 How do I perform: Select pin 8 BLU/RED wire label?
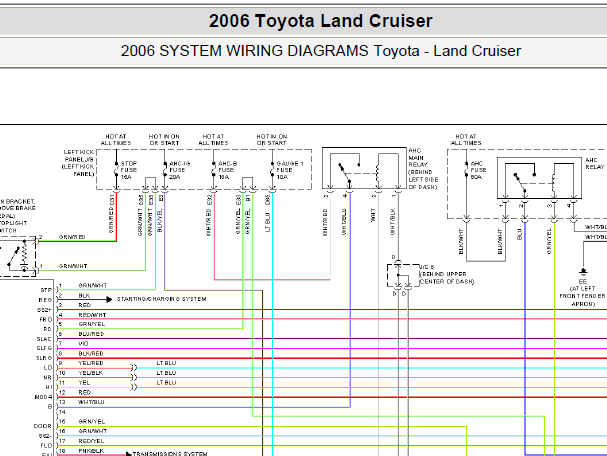[x=91, y=353]
